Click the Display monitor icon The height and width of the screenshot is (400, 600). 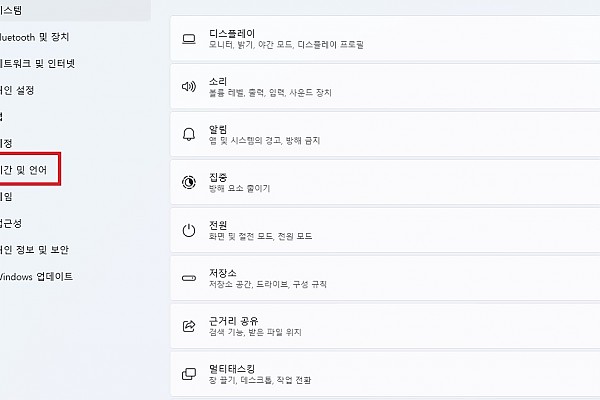[x=189, y=39]
